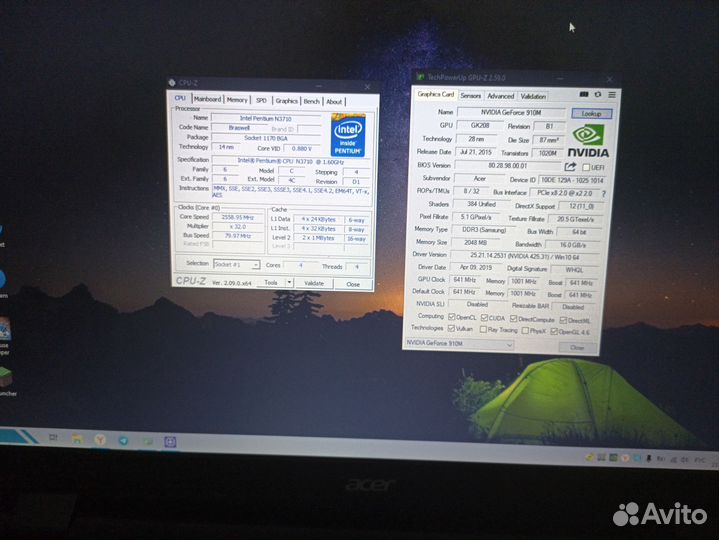719x540 pixels.
Task: Switch to the Advanced tab in GPU-Z
Action: tap(501, 96)
